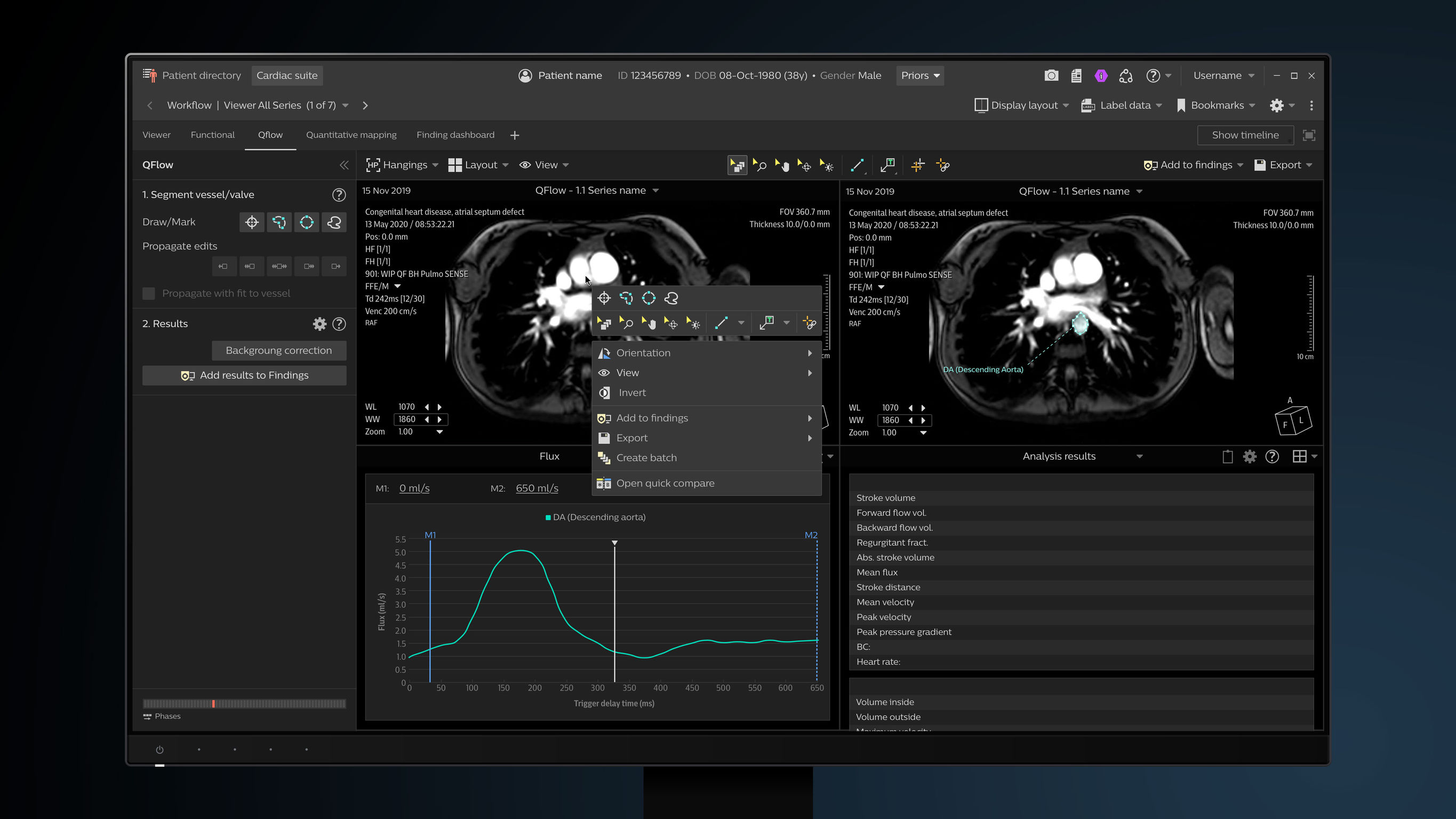Click the Add results to Findings button
Screen dimensions: 1456x819
[244, 375]
